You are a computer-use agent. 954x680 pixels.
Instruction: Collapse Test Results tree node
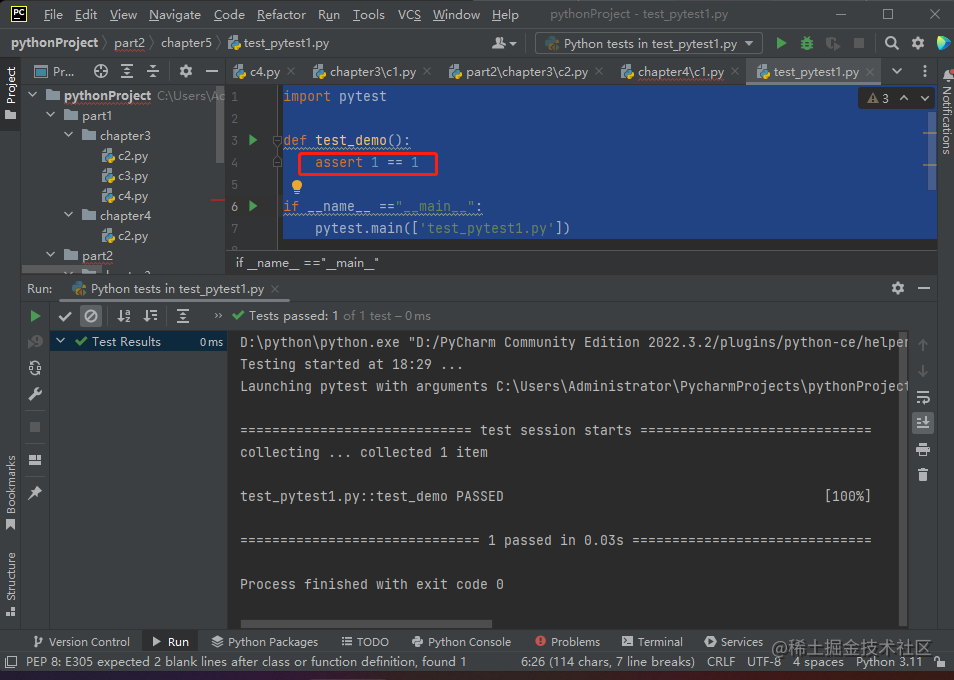pos(61,341)
